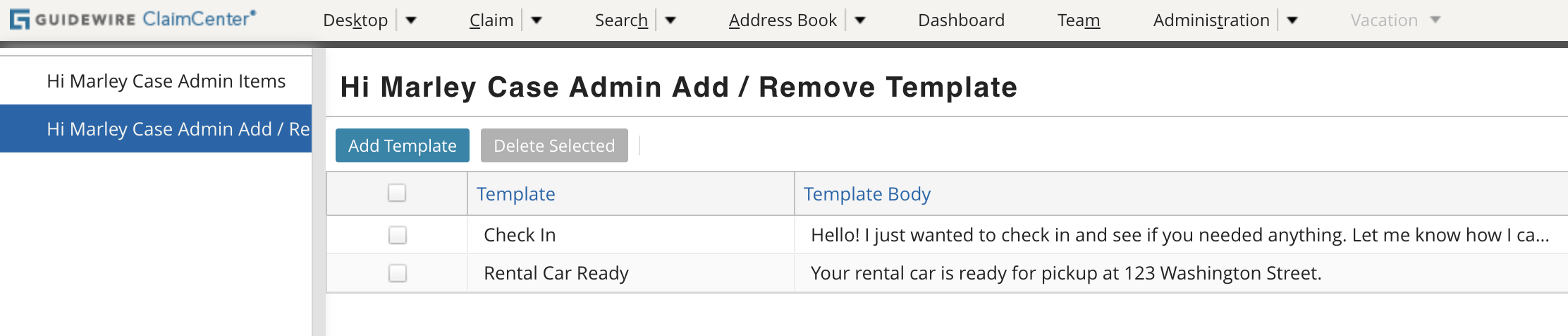Check the Check In template checkbox
Image resolution: width=1568 pixels, height=336 pixels.
[x=398, y=235]
